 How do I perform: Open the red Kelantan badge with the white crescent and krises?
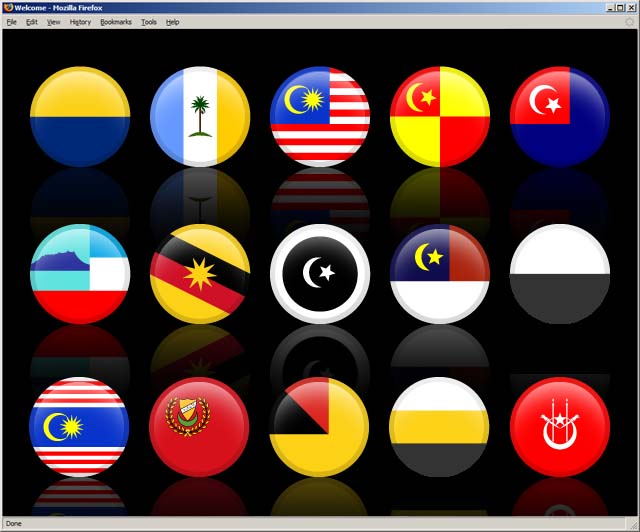pyautogui.click(x=560, y=427)
